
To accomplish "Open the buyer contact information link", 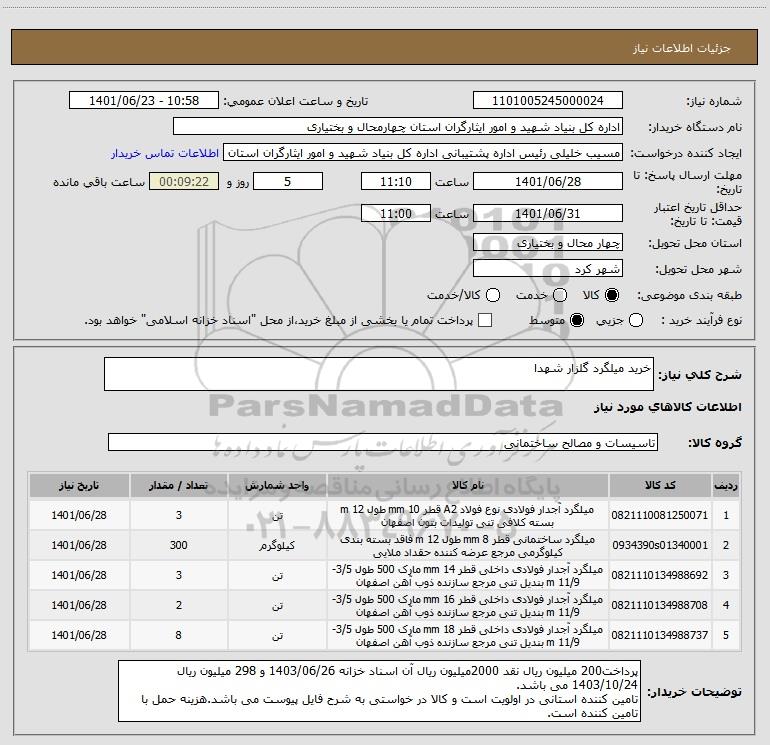I will click(165, 153).
